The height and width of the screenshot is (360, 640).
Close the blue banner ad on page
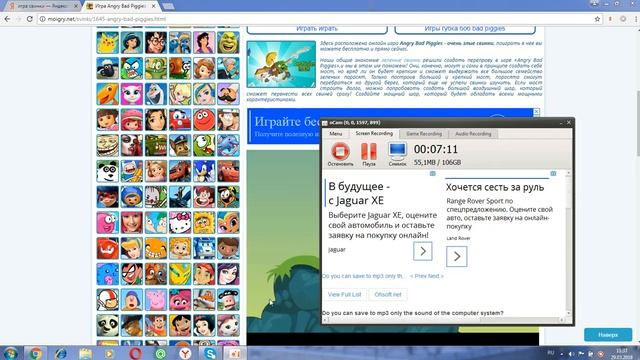[x=536, y=111]
